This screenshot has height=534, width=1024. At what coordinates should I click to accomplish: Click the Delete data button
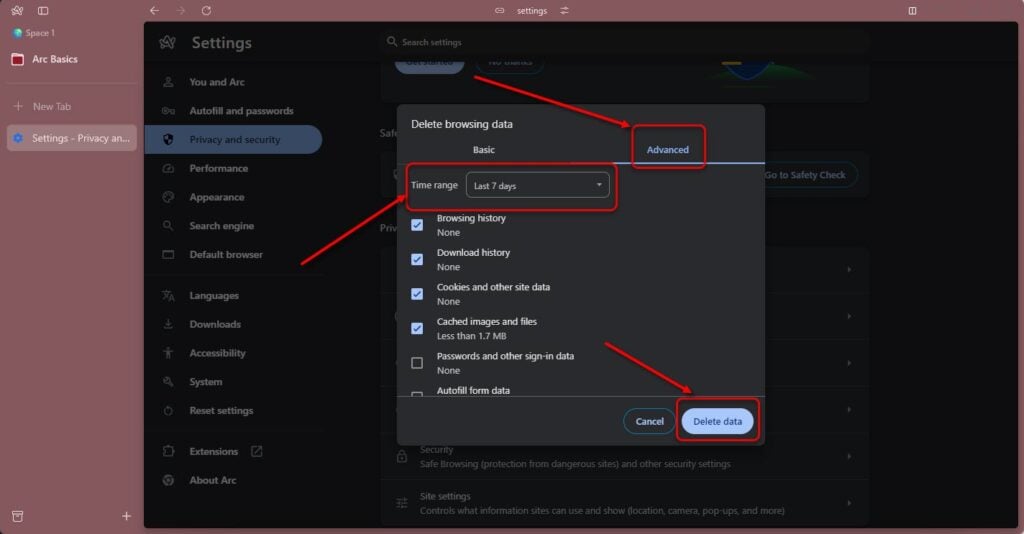tap(717, 421)
